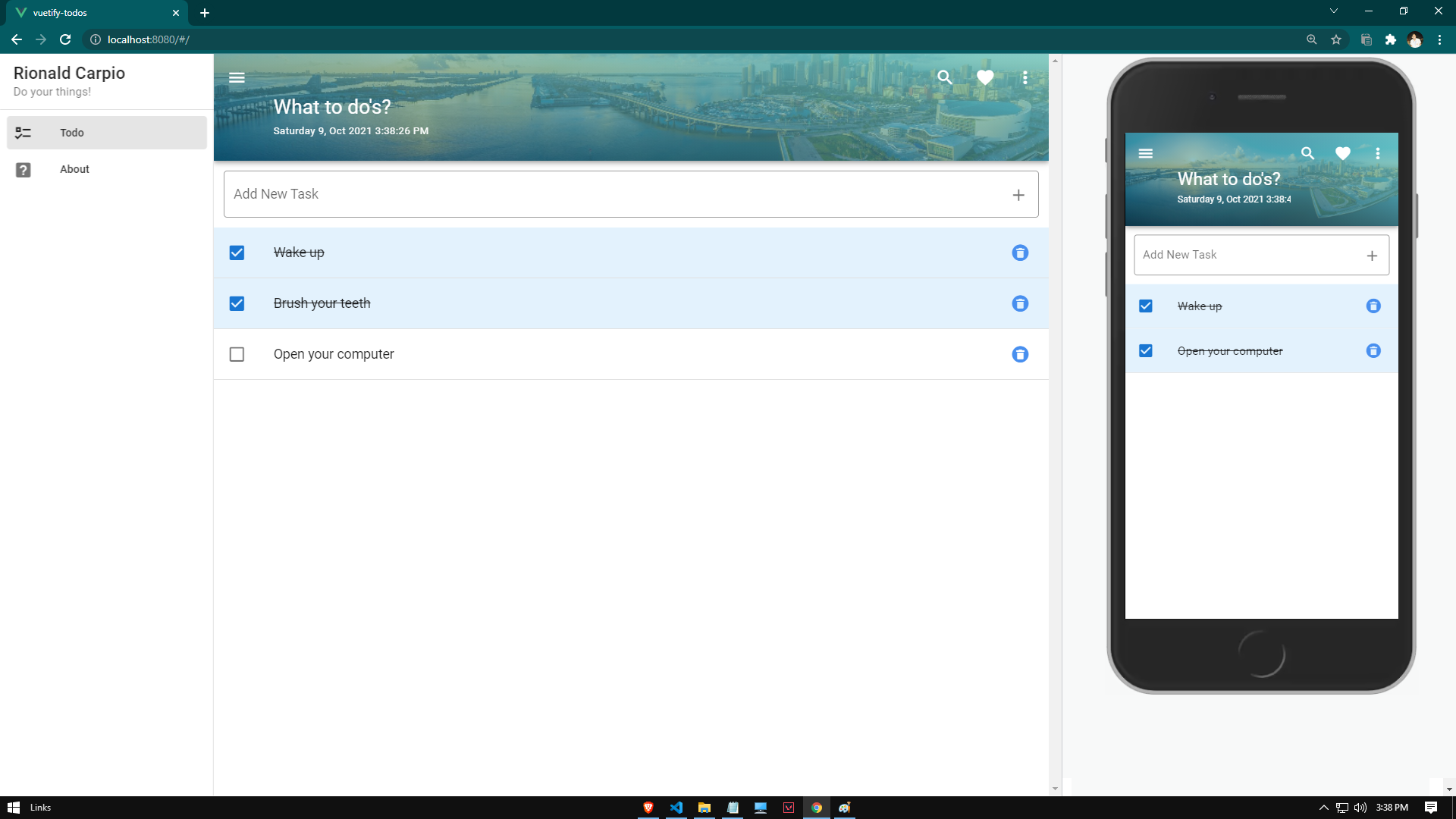Click search icon in phone preview
This screenshot has height=819, width=1456.
[1307, 153]
